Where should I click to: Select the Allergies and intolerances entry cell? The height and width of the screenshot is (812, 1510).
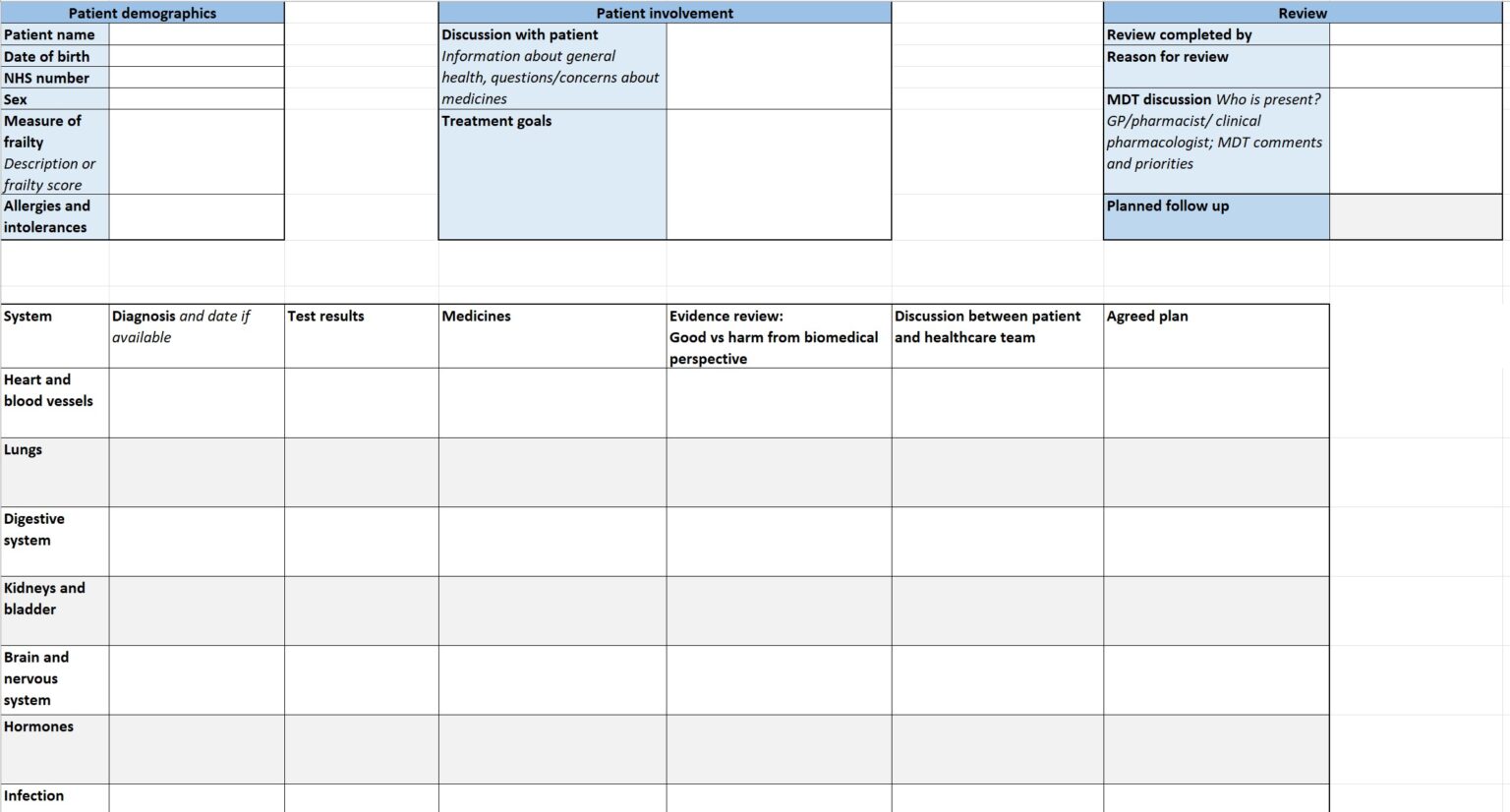196,216
